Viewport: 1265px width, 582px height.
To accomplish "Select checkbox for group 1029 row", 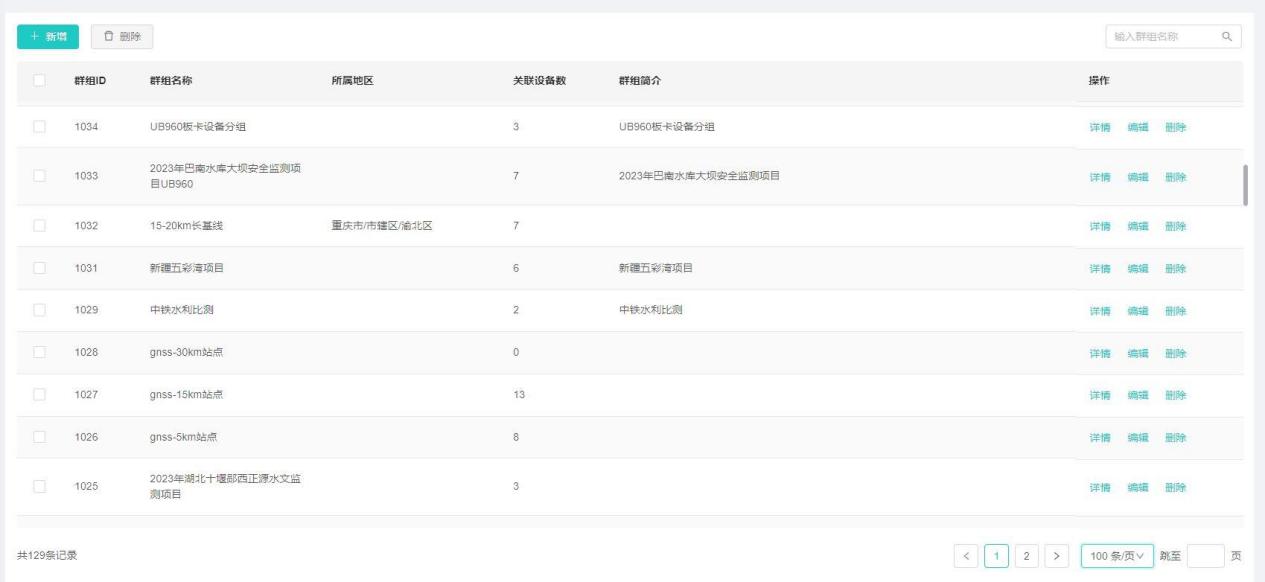I will point(40,310).
